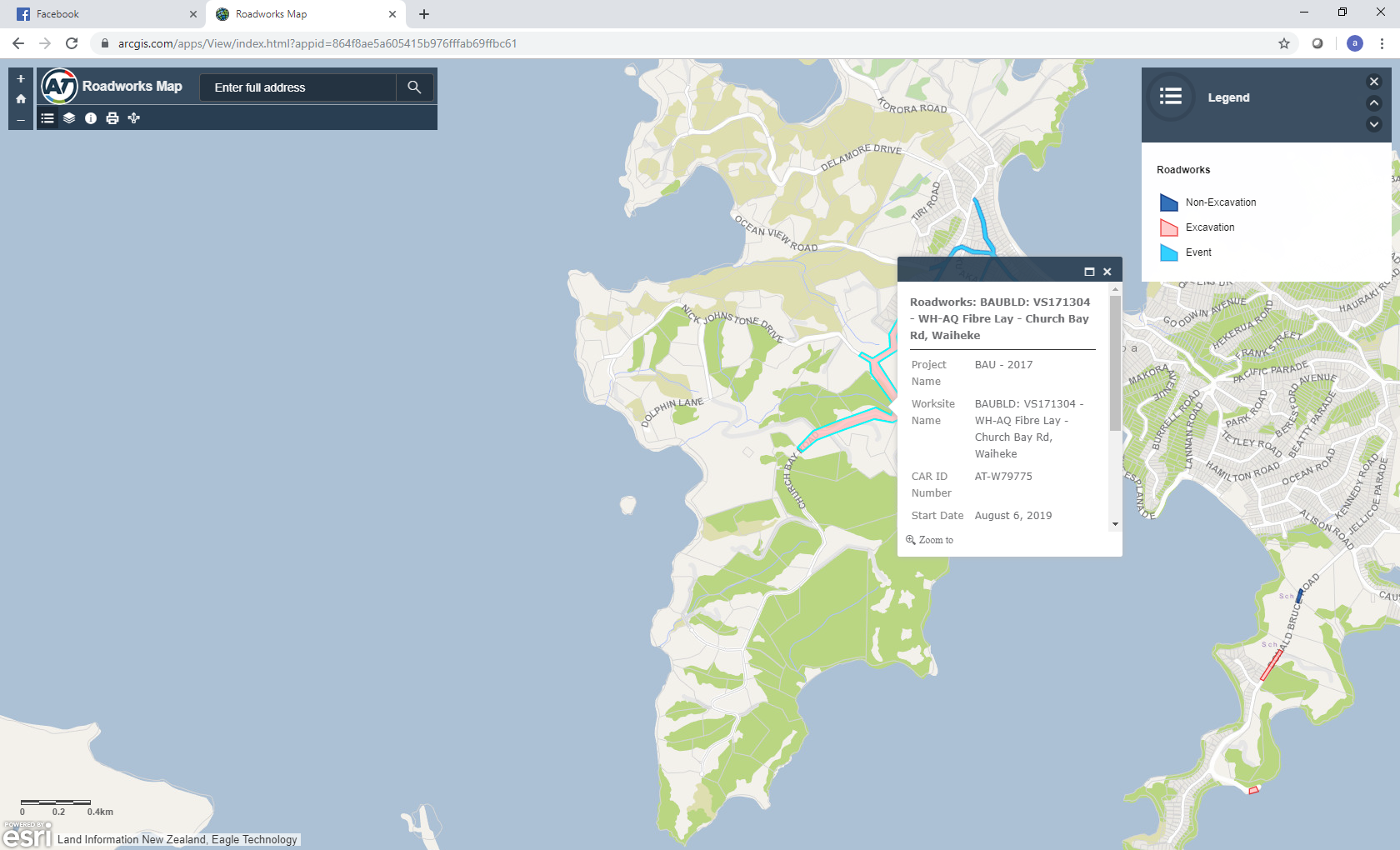Show the info details icon
The height and width of the screenshot is (850, 1400).
(91, 118)
